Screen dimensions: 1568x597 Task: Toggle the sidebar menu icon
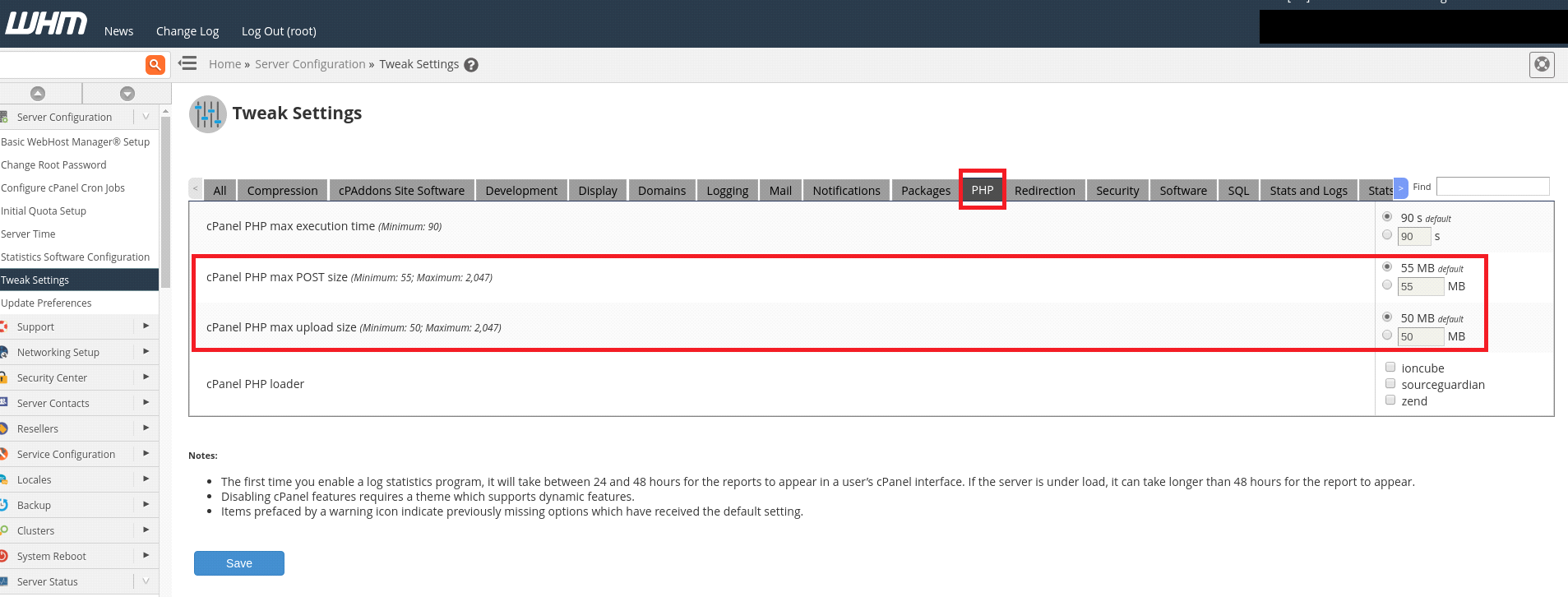point(187,63)
